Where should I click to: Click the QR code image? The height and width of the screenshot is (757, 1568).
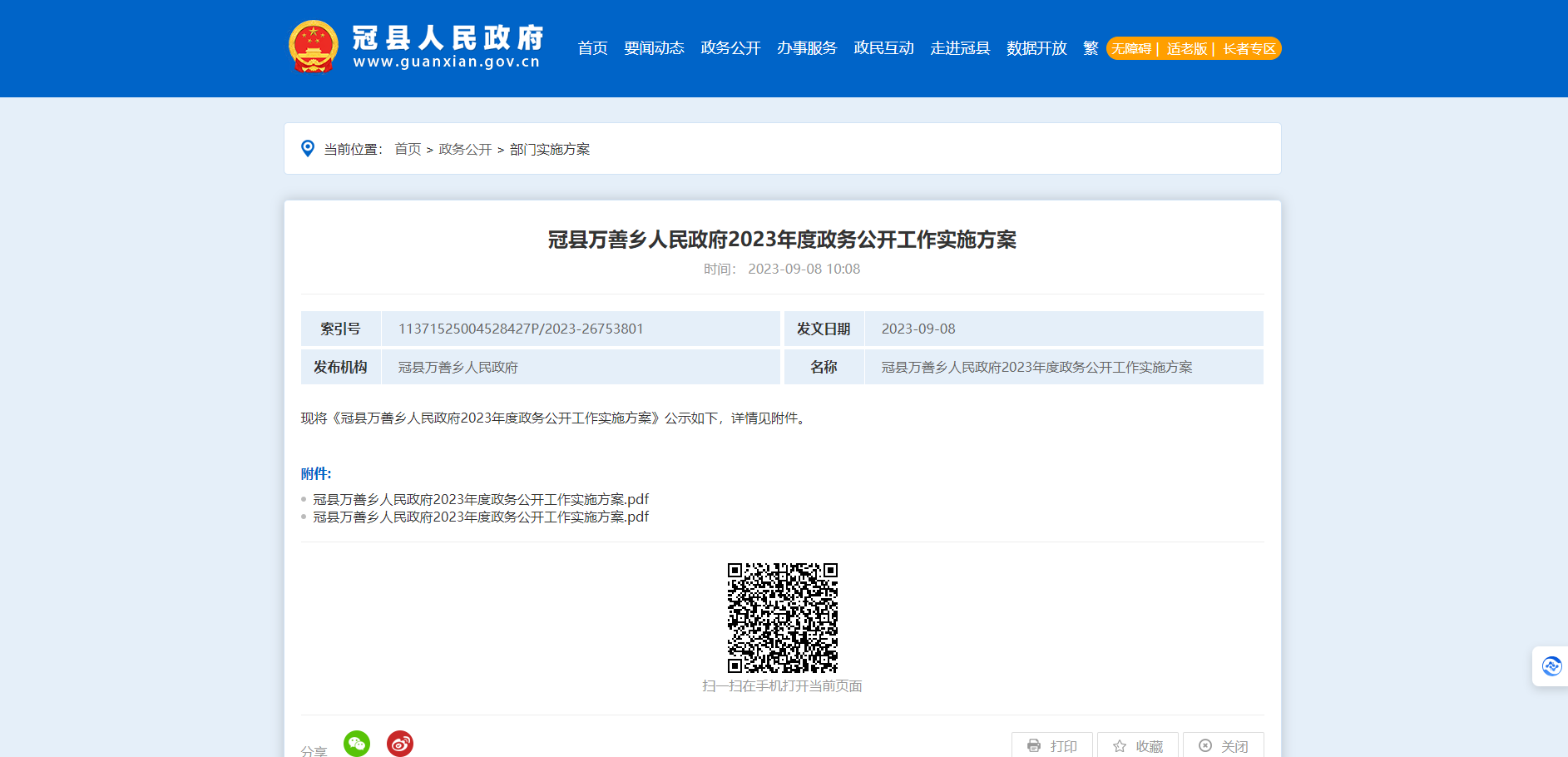point(783,618)
